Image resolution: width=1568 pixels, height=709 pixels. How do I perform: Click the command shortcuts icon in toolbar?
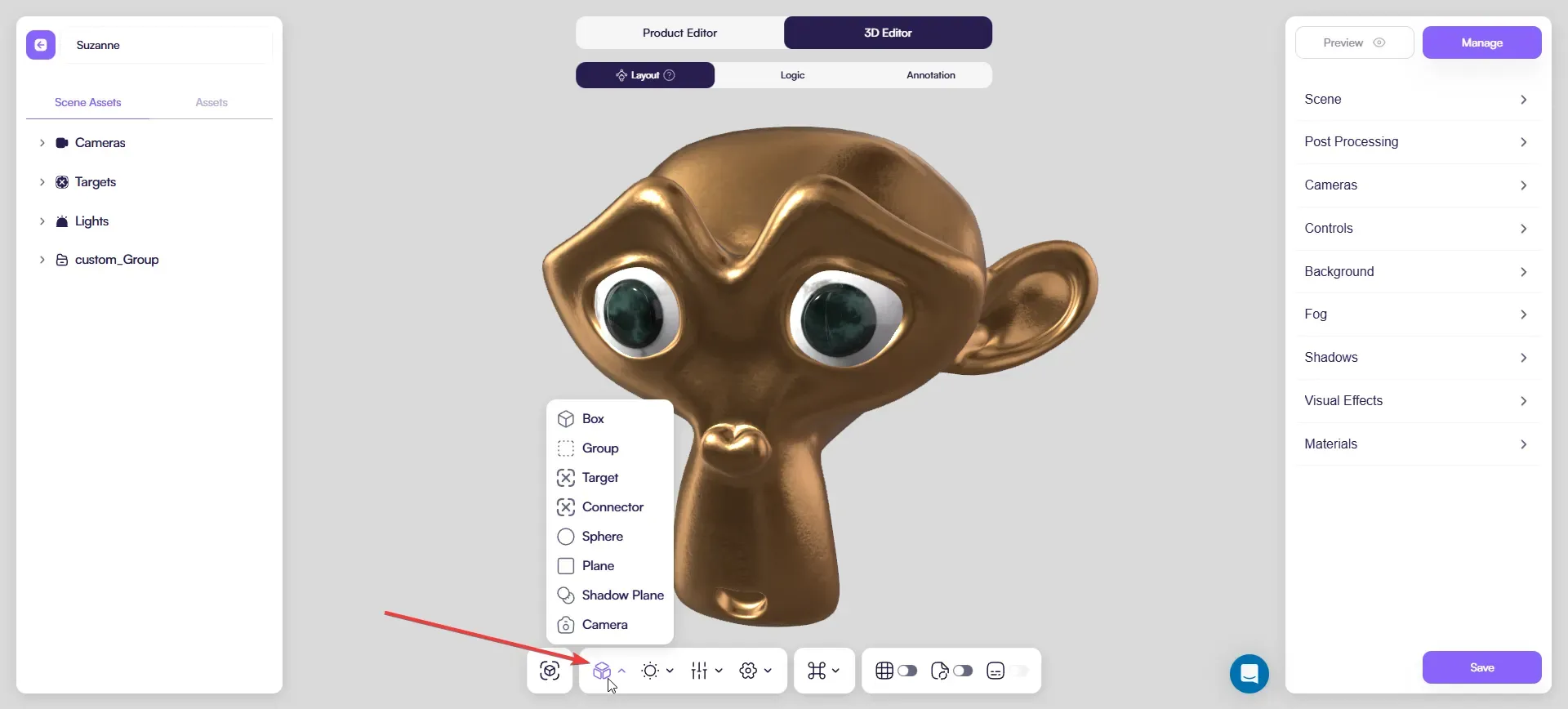tap(817, 671)
